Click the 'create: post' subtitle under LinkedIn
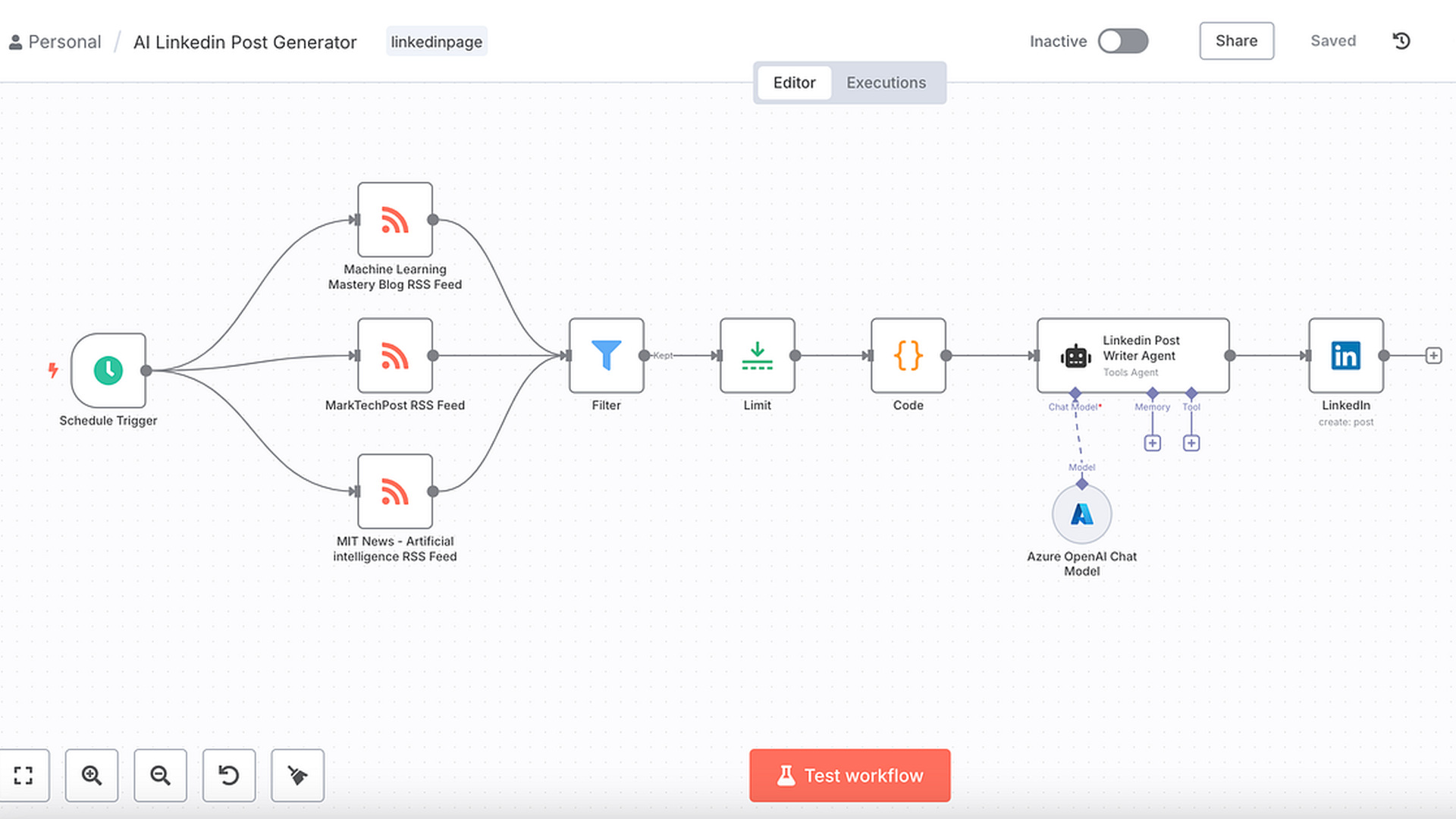The height and width of the screenshot is (819, 1456). coord(1346,422)
